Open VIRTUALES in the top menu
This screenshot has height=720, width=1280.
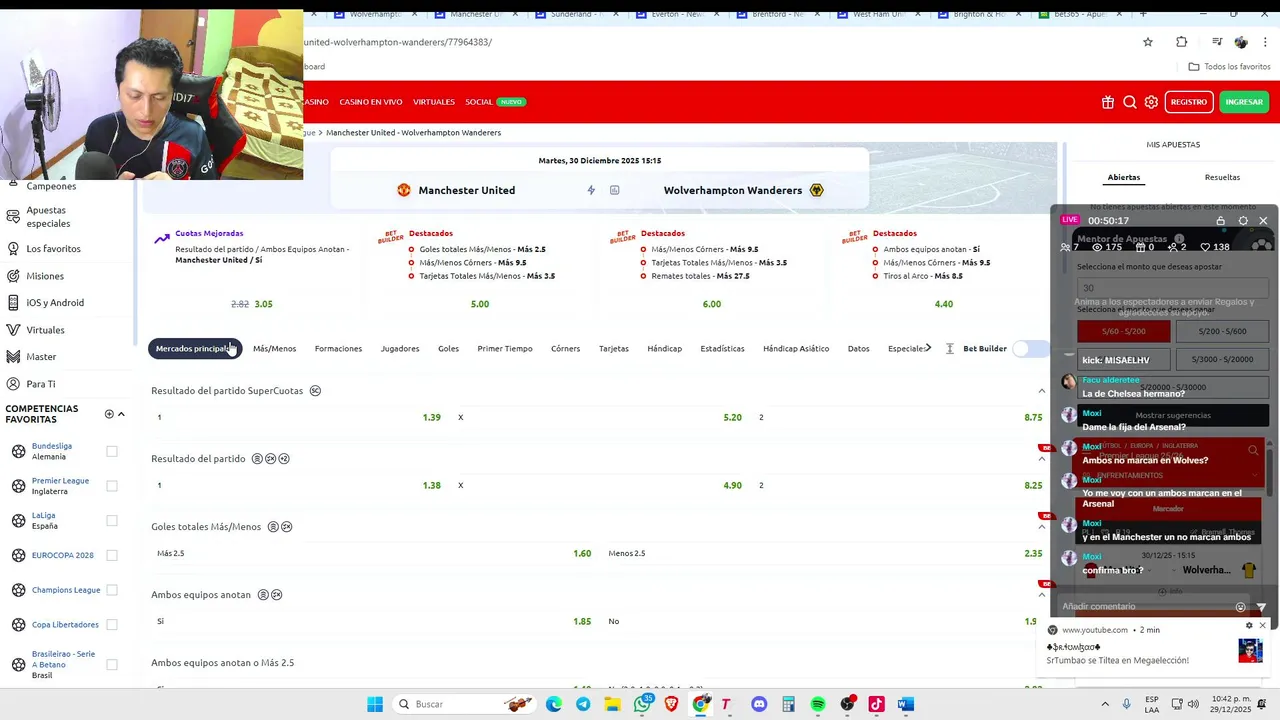pos(434,102)
